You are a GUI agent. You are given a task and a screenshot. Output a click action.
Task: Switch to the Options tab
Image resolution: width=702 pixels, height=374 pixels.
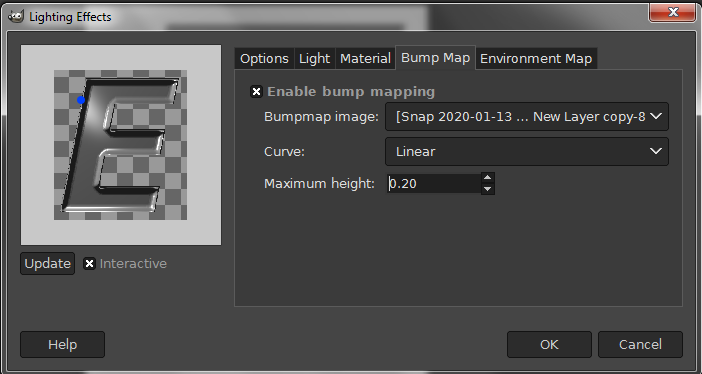tap(264, 59)
